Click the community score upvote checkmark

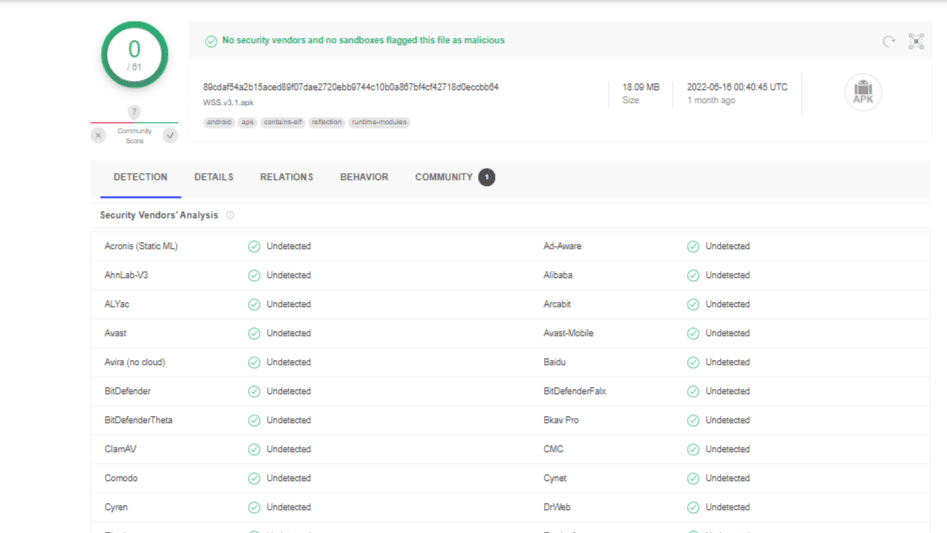click(170, 135)
